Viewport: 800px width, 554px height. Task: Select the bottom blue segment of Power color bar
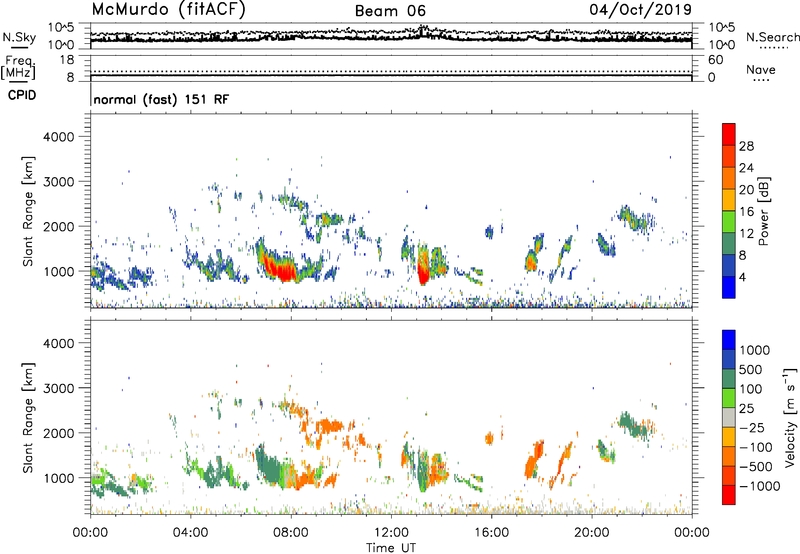pyautogui.click(x=729, y=287)
